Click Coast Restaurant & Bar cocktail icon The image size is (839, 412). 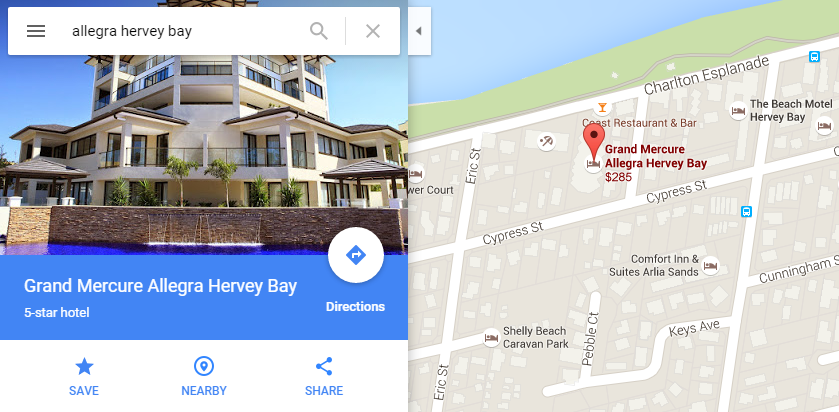click(x=602, y=108)
